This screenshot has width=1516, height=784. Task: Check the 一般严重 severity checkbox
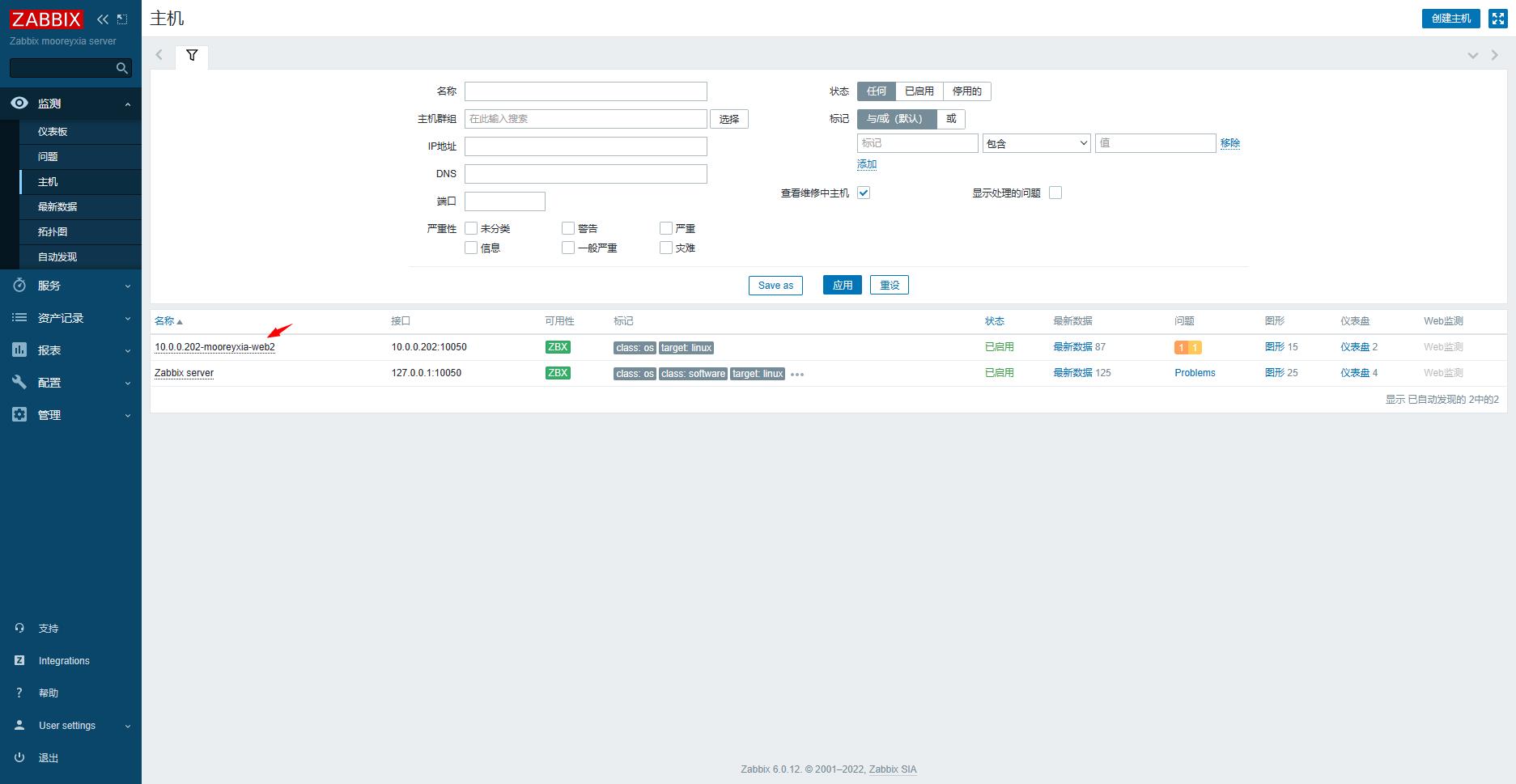coord(568,248)
